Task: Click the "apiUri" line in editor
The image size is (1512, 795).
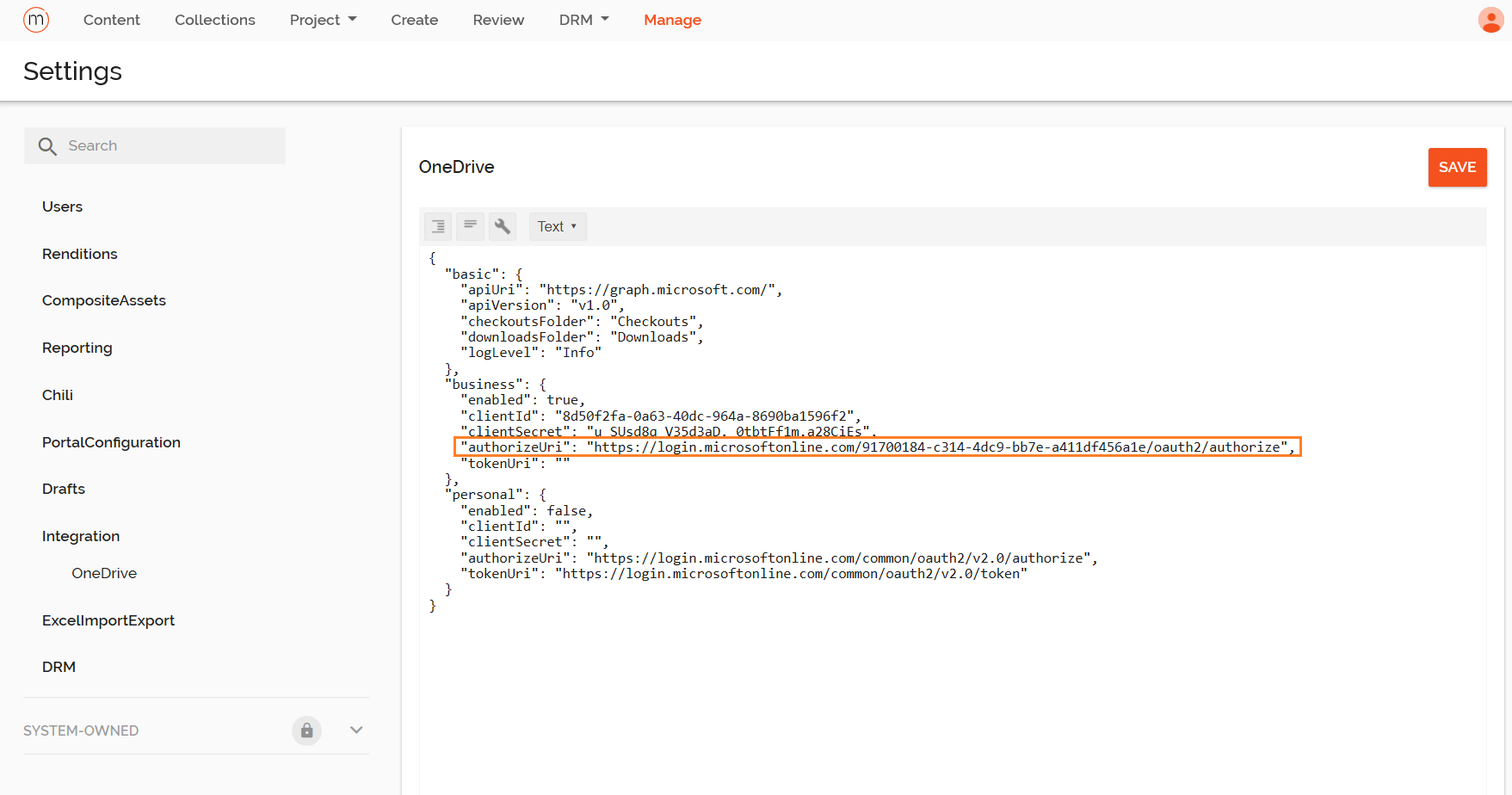Action: point(621,290)
